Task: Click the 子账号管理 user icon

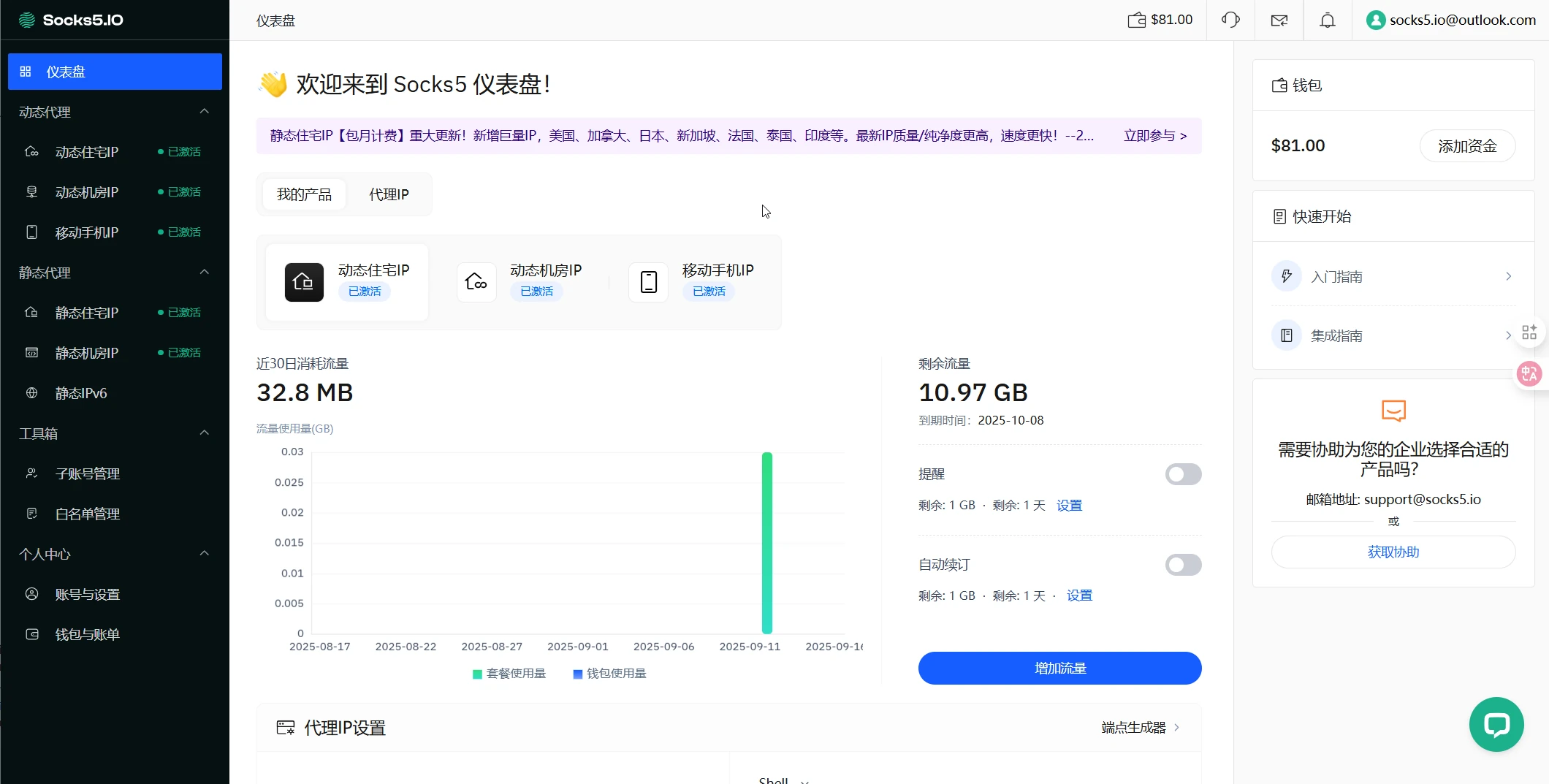Action: [x=31, y=473]
